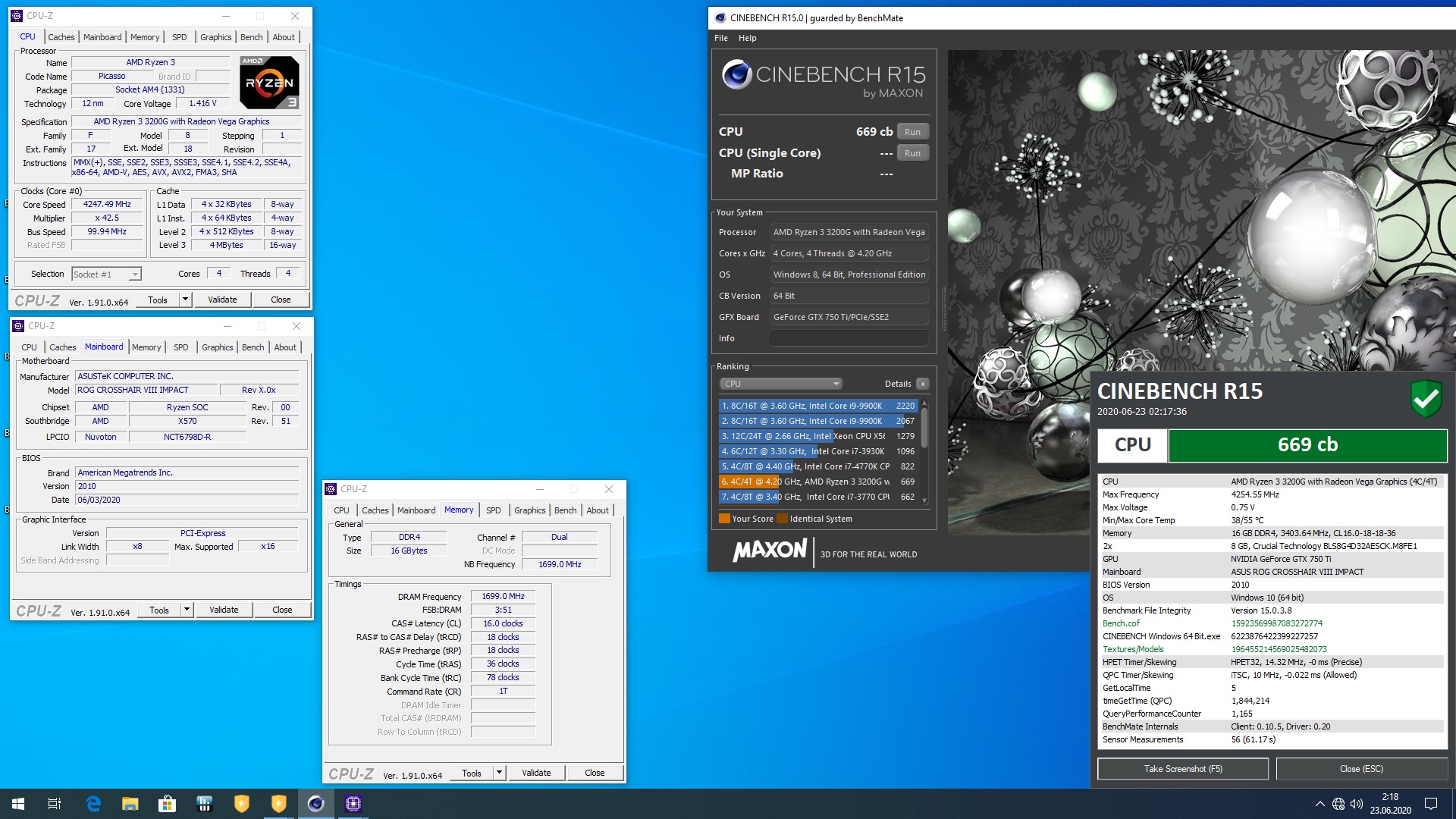This screenshot has height=819, width=1456.
Task: Open the Help menu in Cinebench
Action: 747,38
